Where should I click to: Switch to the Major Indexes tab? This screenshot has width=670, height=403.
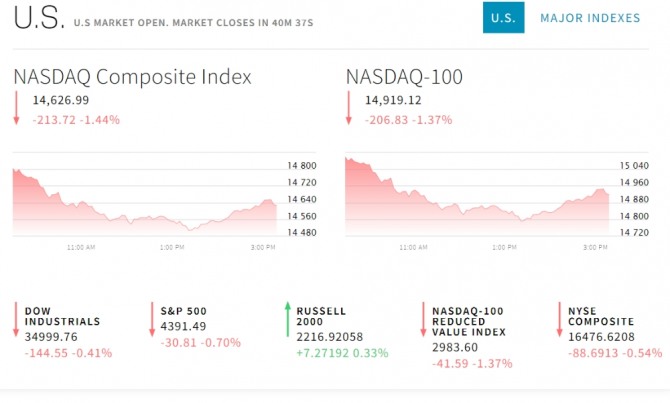click(590, 18)
